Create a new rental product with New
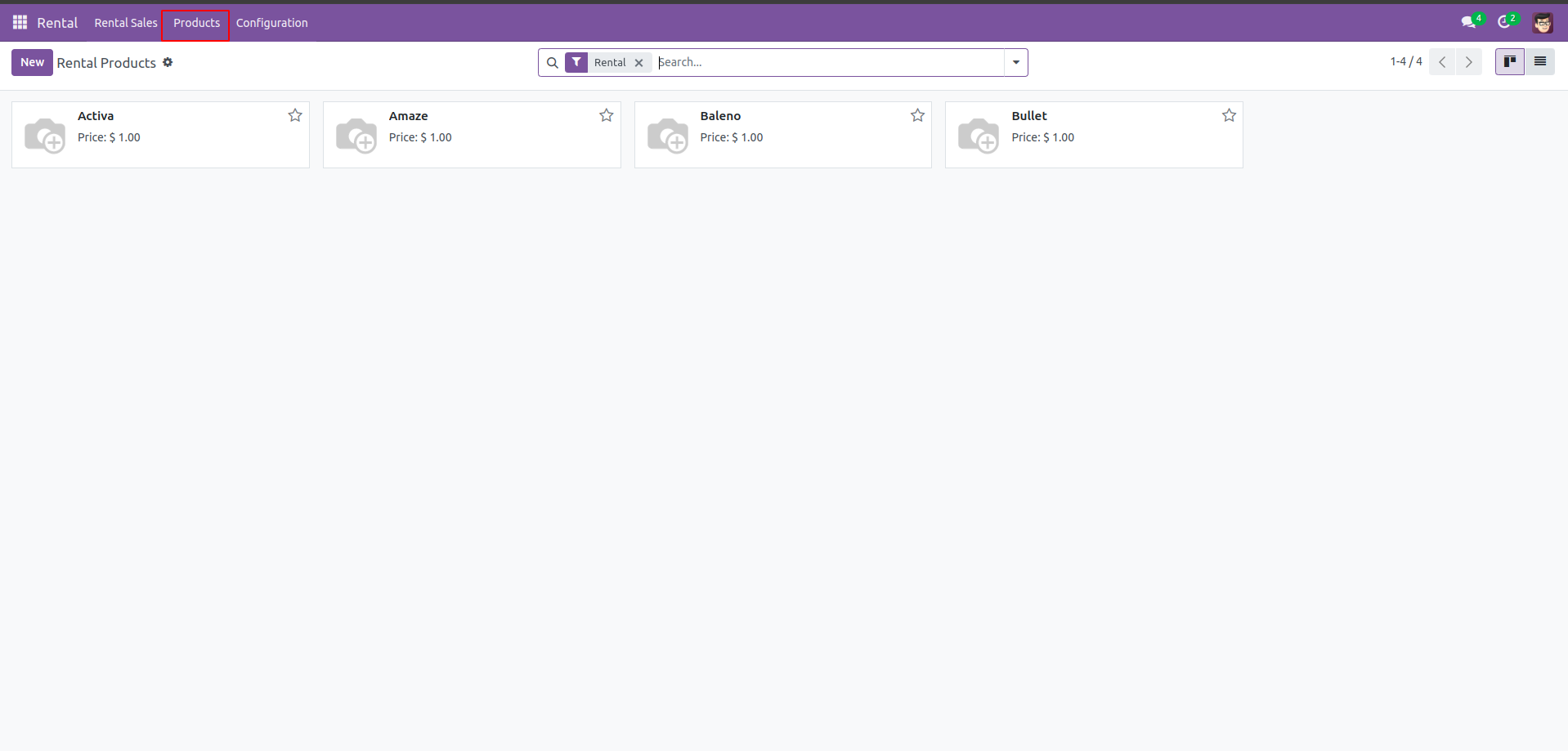This screenshot has width=1568, height=751. pos(32,62)
